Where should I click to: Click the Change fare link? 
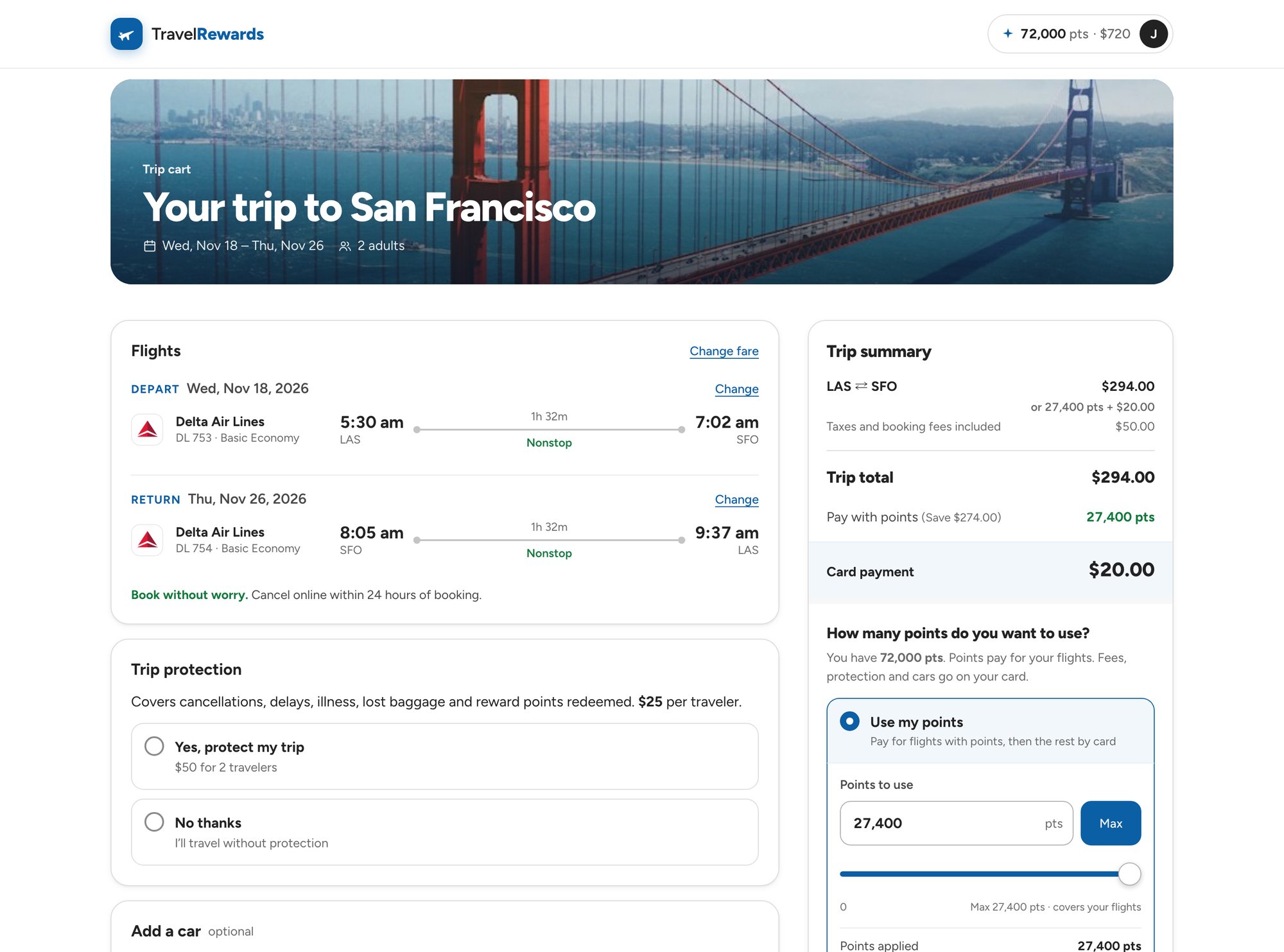click(x=724, y=351)
